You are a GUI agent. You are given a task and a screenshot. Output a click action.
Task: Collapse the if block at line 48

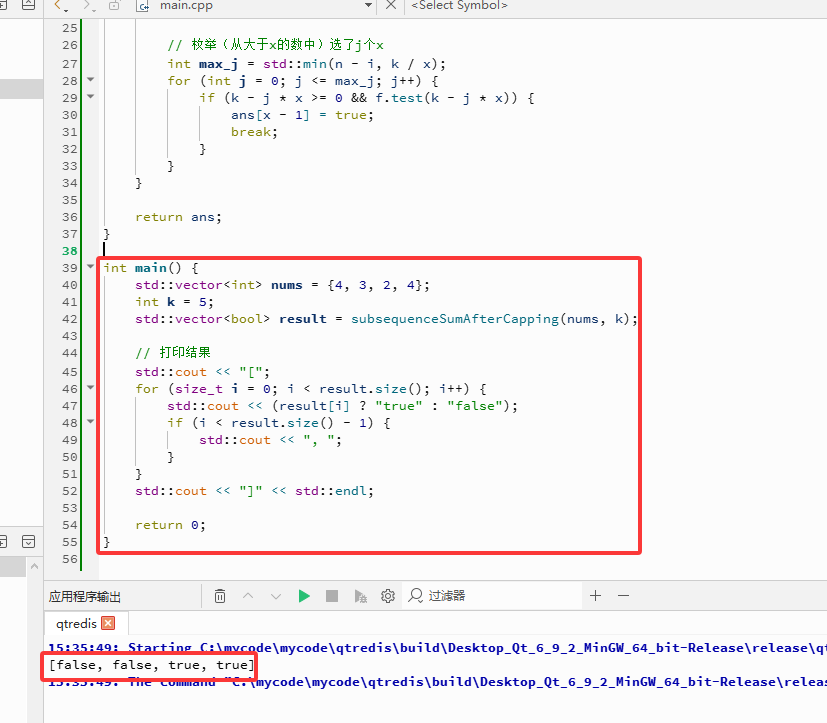(90, 421)
